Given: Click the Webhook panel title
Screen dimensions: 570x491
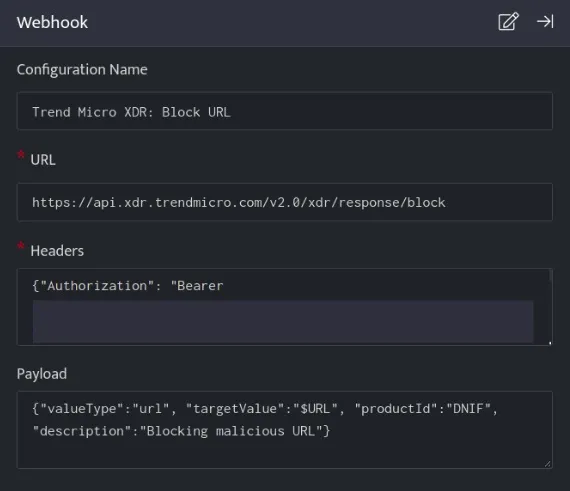Looking at the screenshot, I should pyautogui.click(x=52, y=23).
